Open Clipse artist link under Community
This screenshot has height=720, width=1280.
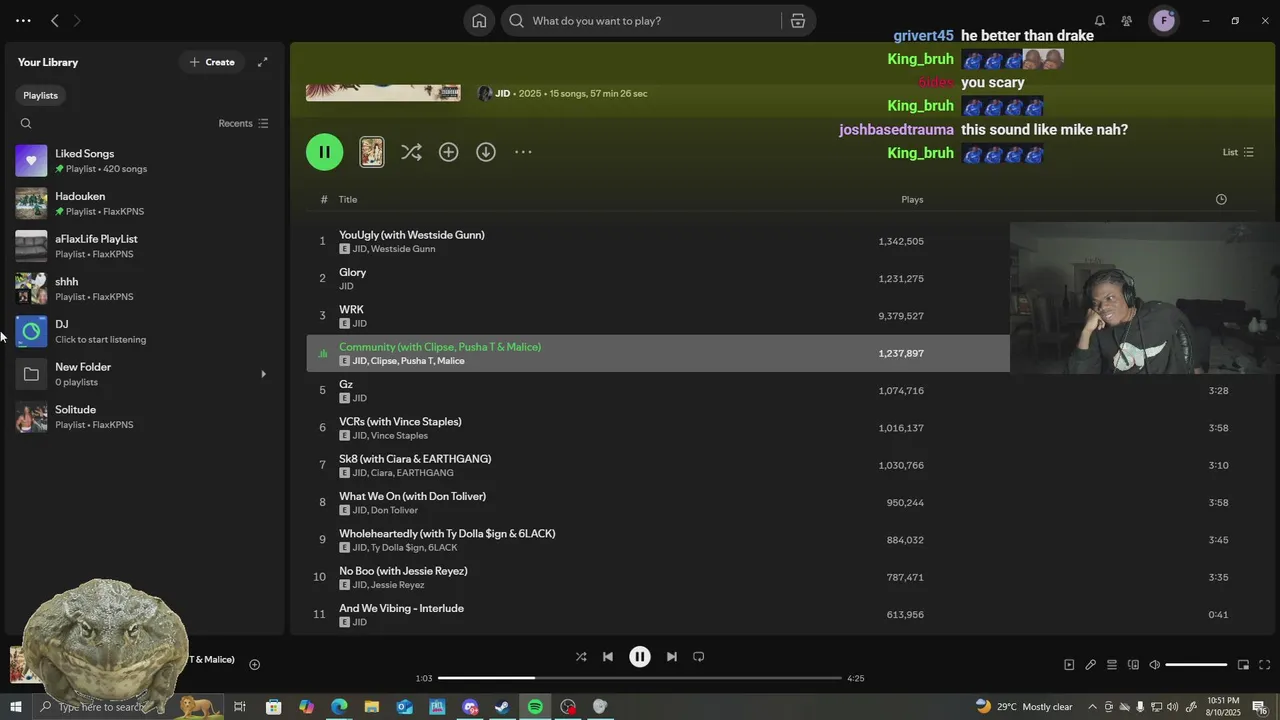pos(383,361)
